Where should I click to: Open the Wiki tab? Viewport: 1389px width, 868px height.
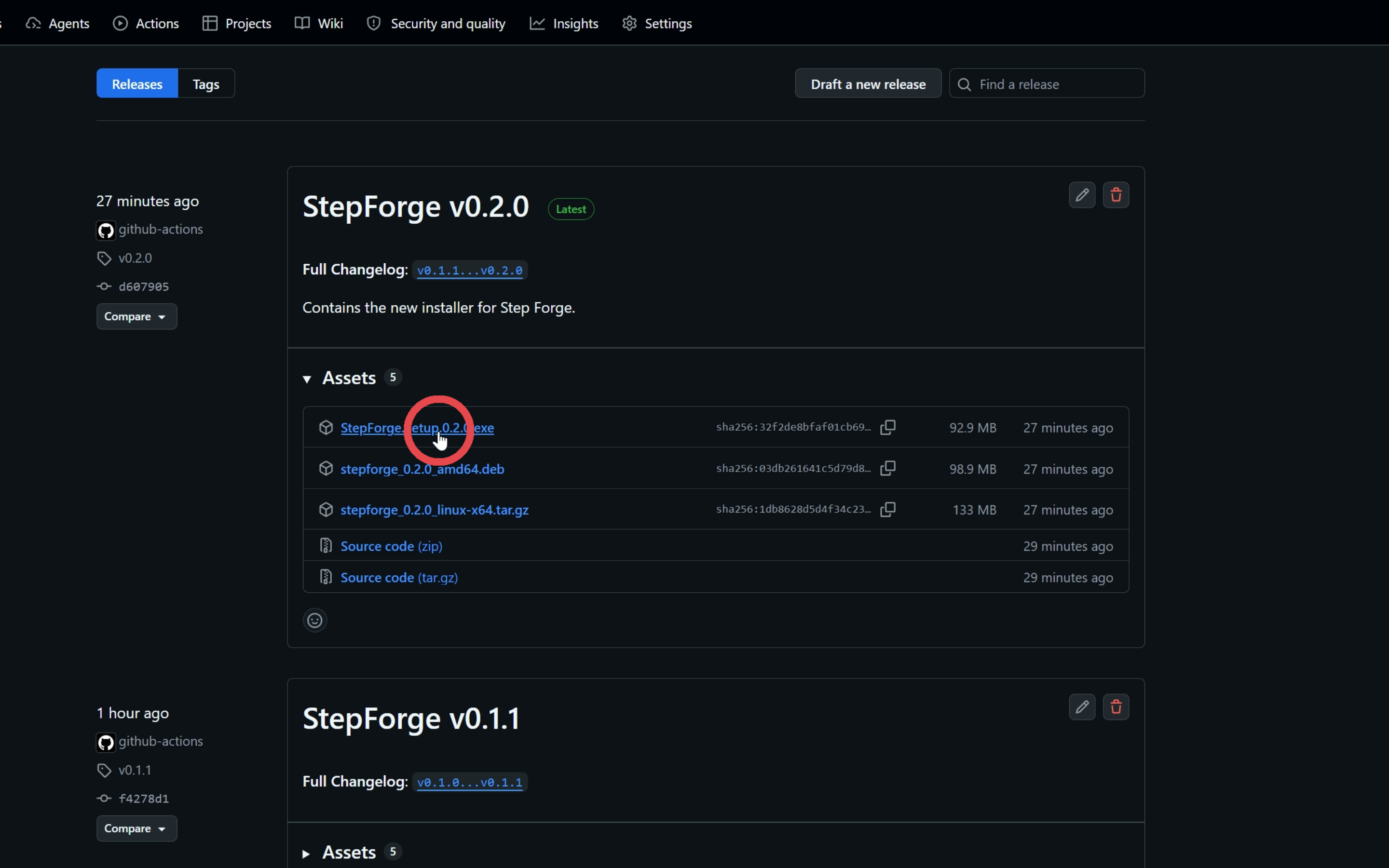318,24
